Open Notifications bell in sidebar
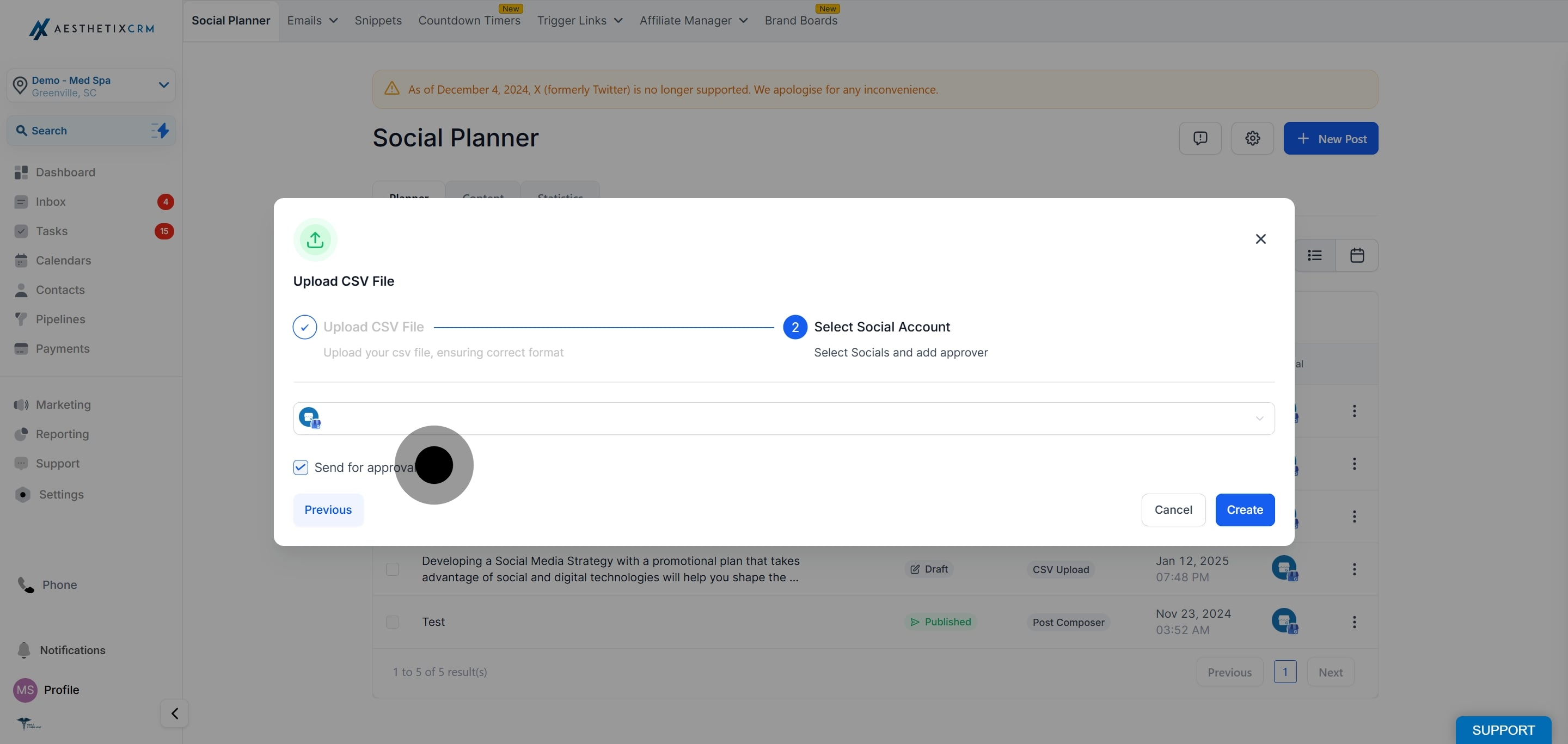The width and height of the screenshot is (1568, 744). (24, 650)
